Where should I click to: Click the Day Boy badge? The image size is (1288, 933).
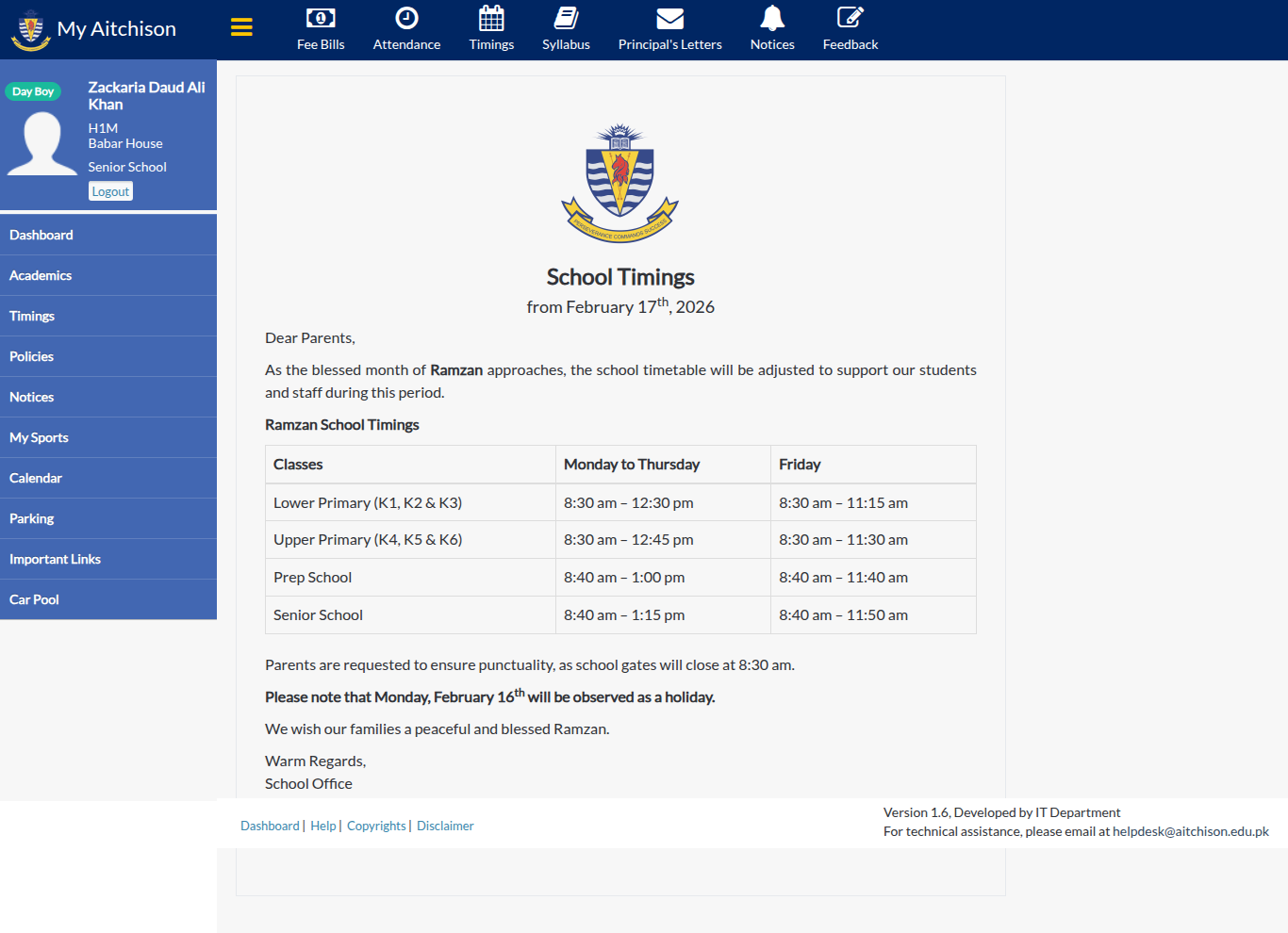pos(33,91)
